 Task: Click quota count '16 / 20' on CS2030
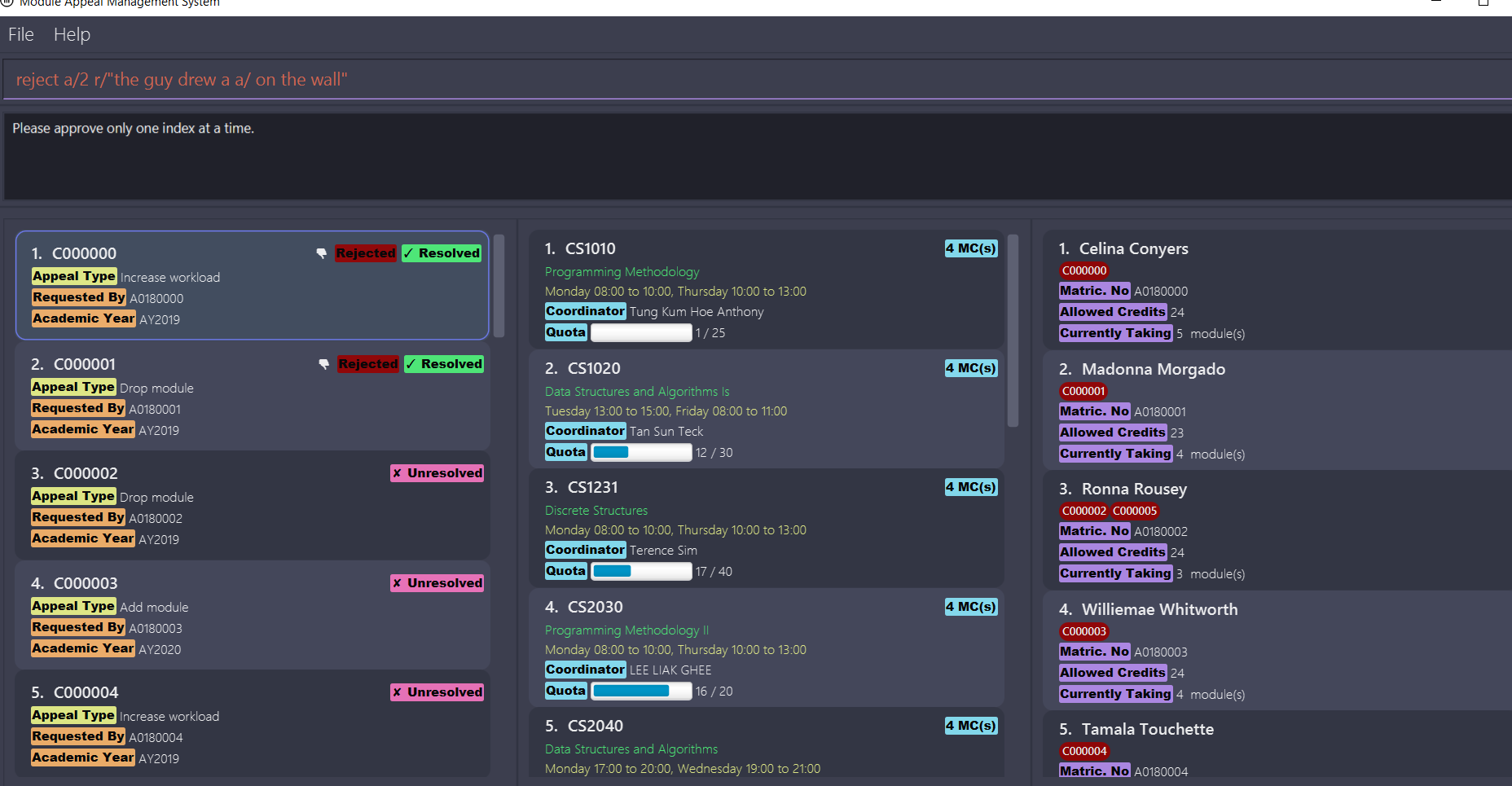tap(714, 692)
